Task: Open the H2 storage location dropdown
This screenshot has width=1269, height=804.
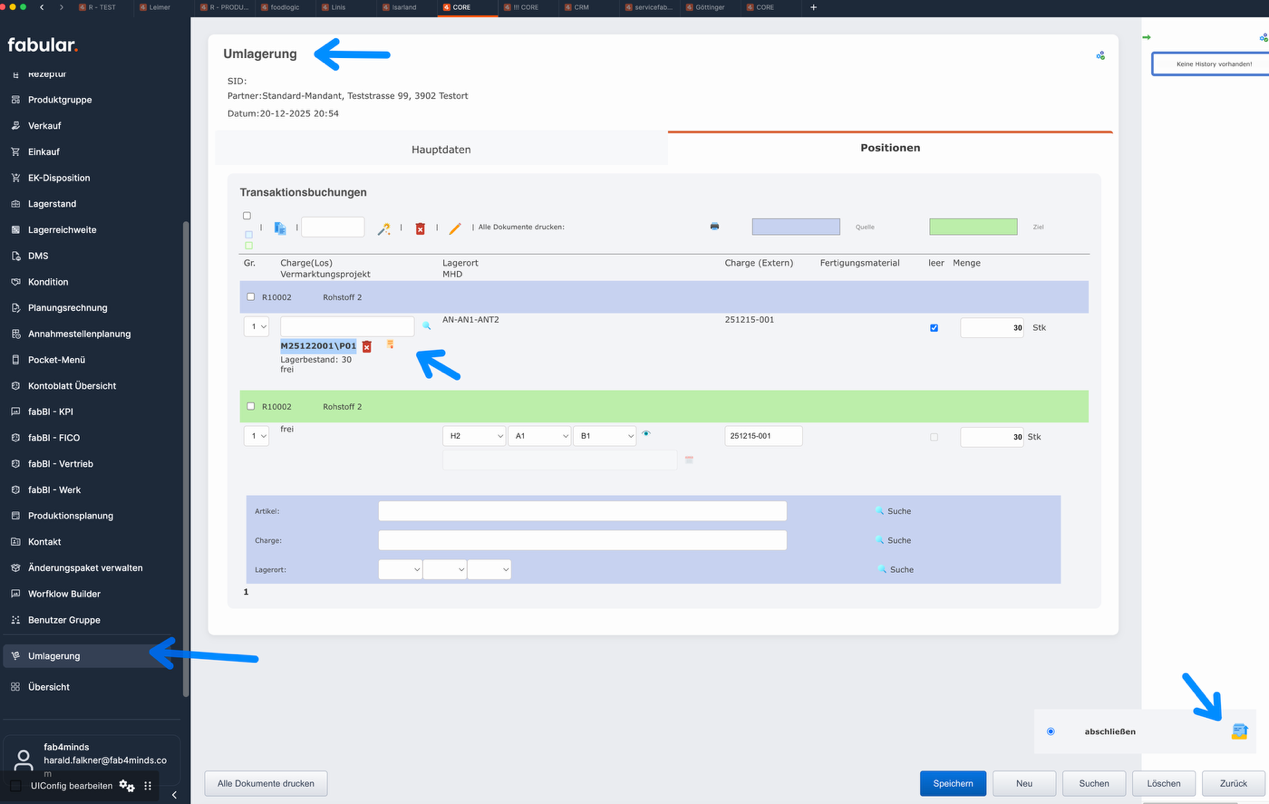Action: coord(474,436)
